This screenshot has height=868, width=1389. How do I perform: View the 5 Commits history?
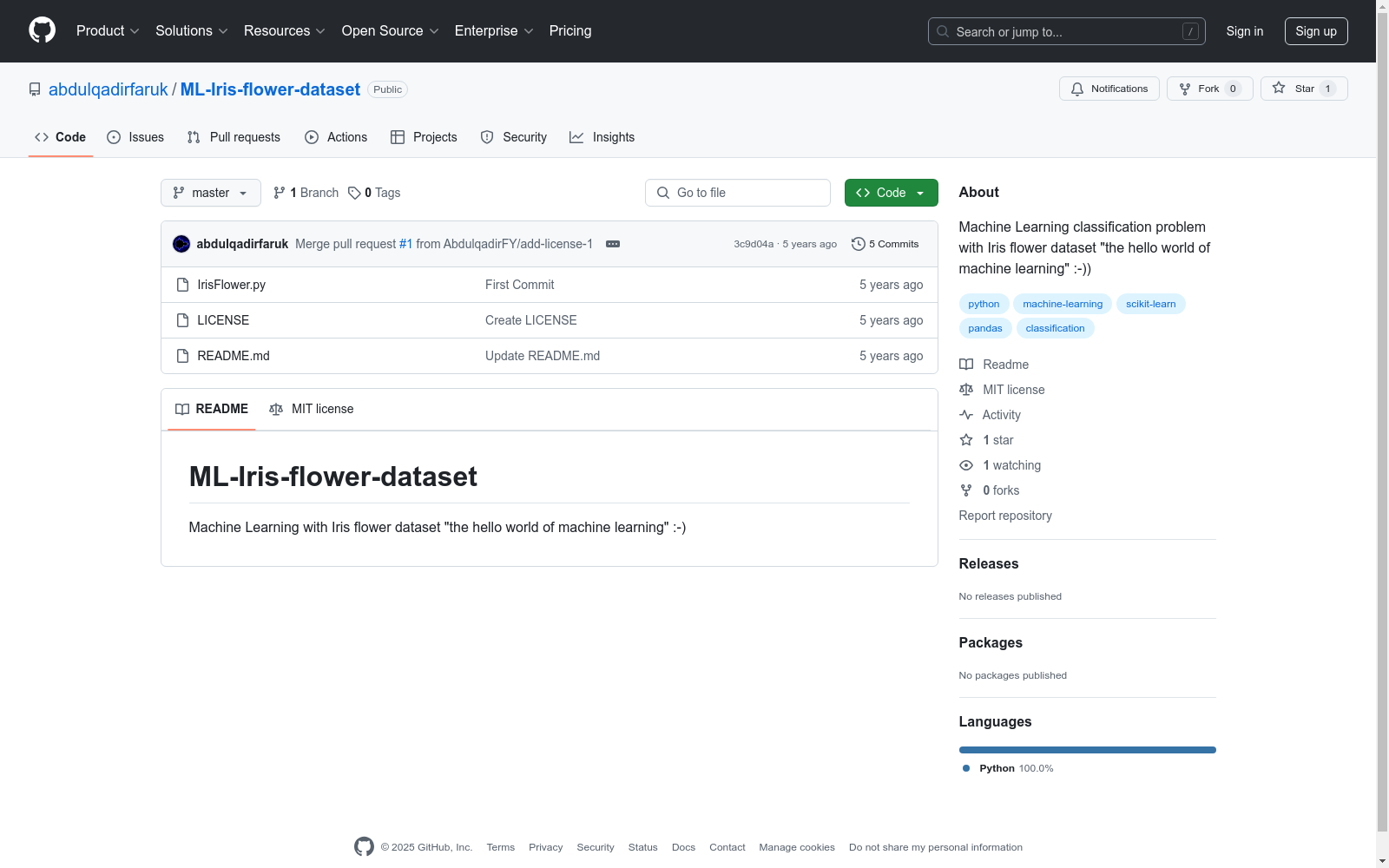click(x=885, y=244)
